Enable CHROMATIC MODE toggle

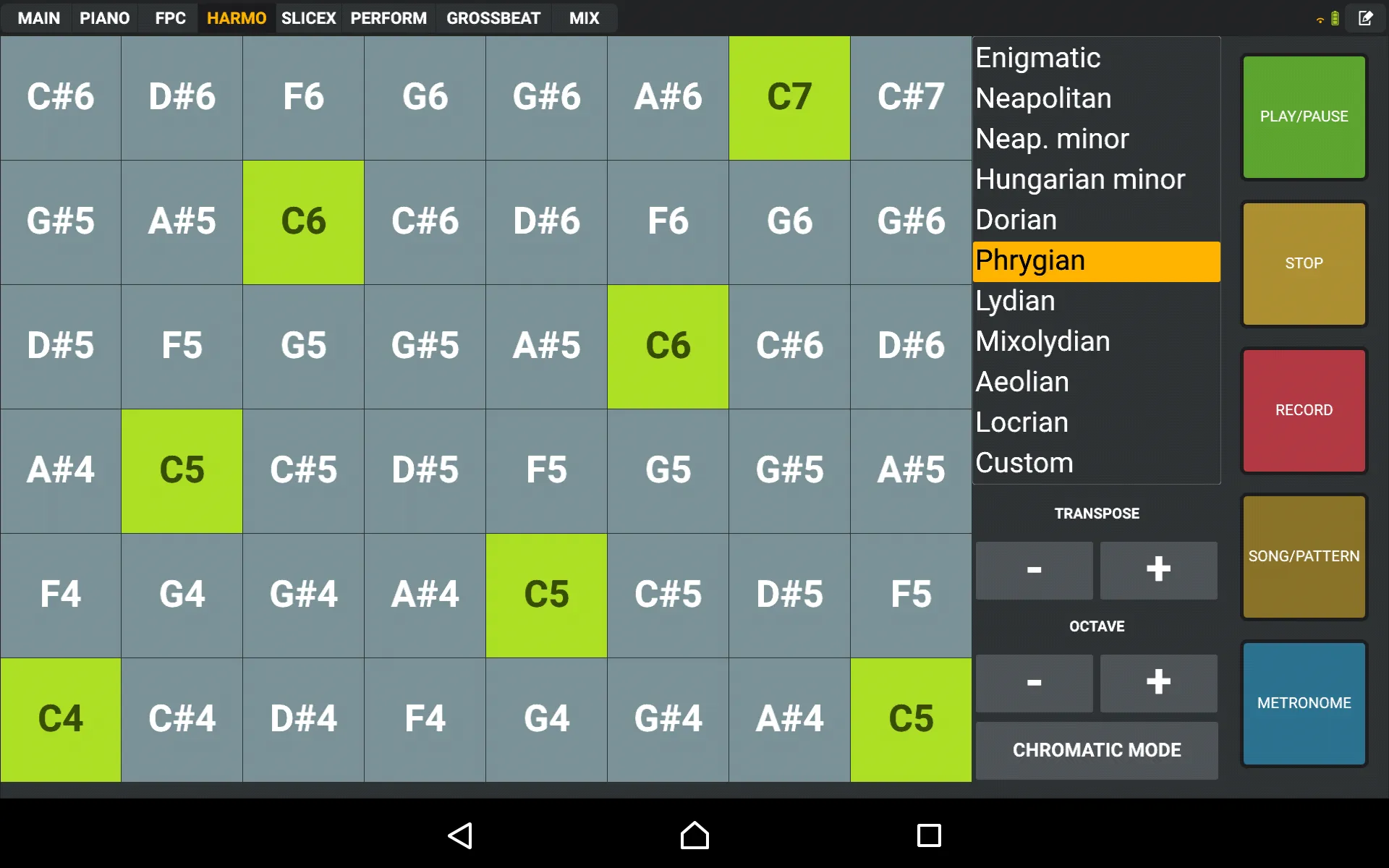coord(1096,750)
